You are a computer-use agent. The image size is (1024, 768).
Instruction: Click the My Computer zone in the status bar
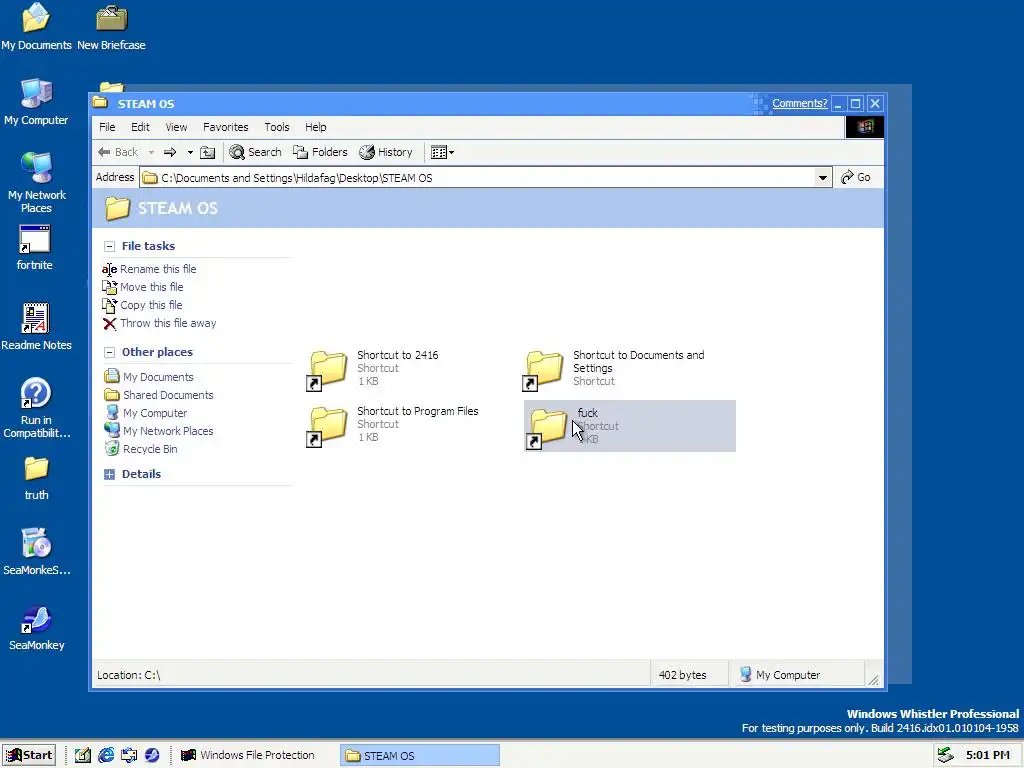pos(780,675)
